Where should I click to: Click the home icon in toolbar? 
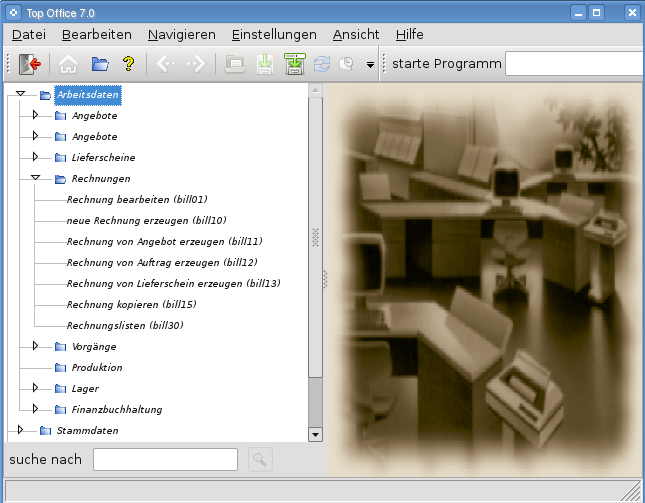tap(68, 64)
